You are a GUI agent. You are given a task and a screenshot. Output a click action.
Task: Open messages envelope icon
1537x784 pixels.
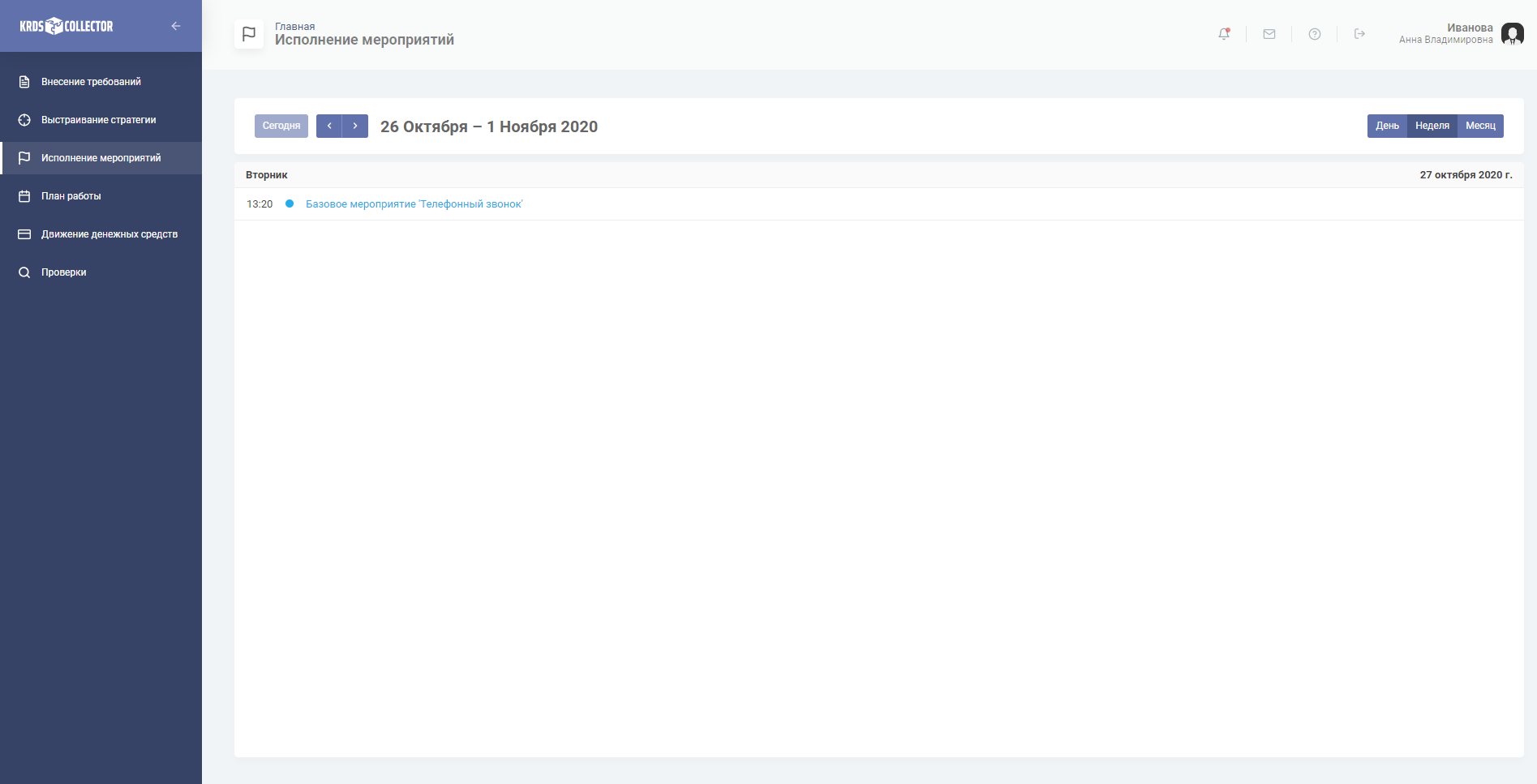pos(1269,34)
